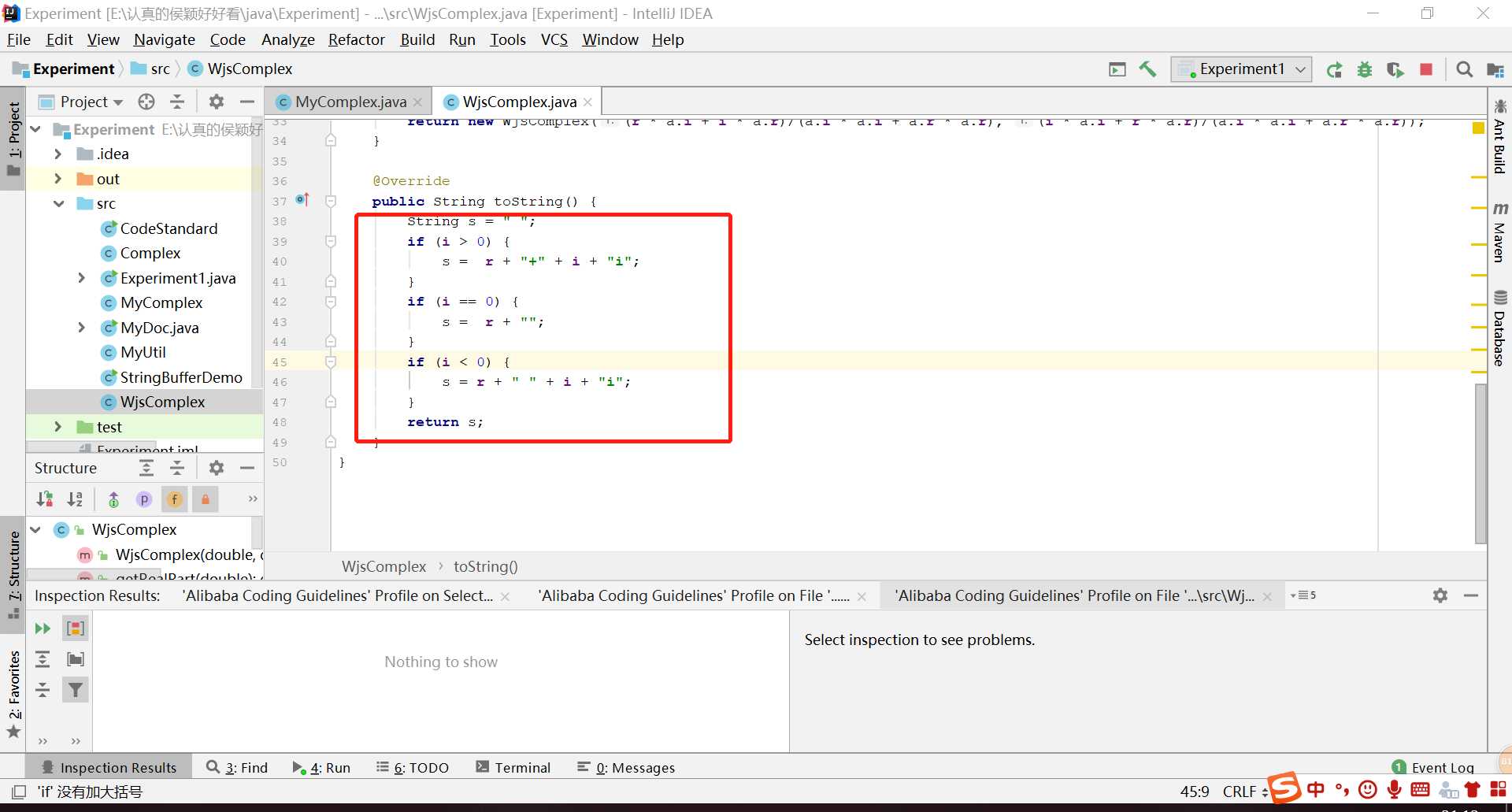The width and height of the screenshot is (1512, 812).
Task: Toggle Chinese/English mode in input bar
Action: click(1316, 789)
